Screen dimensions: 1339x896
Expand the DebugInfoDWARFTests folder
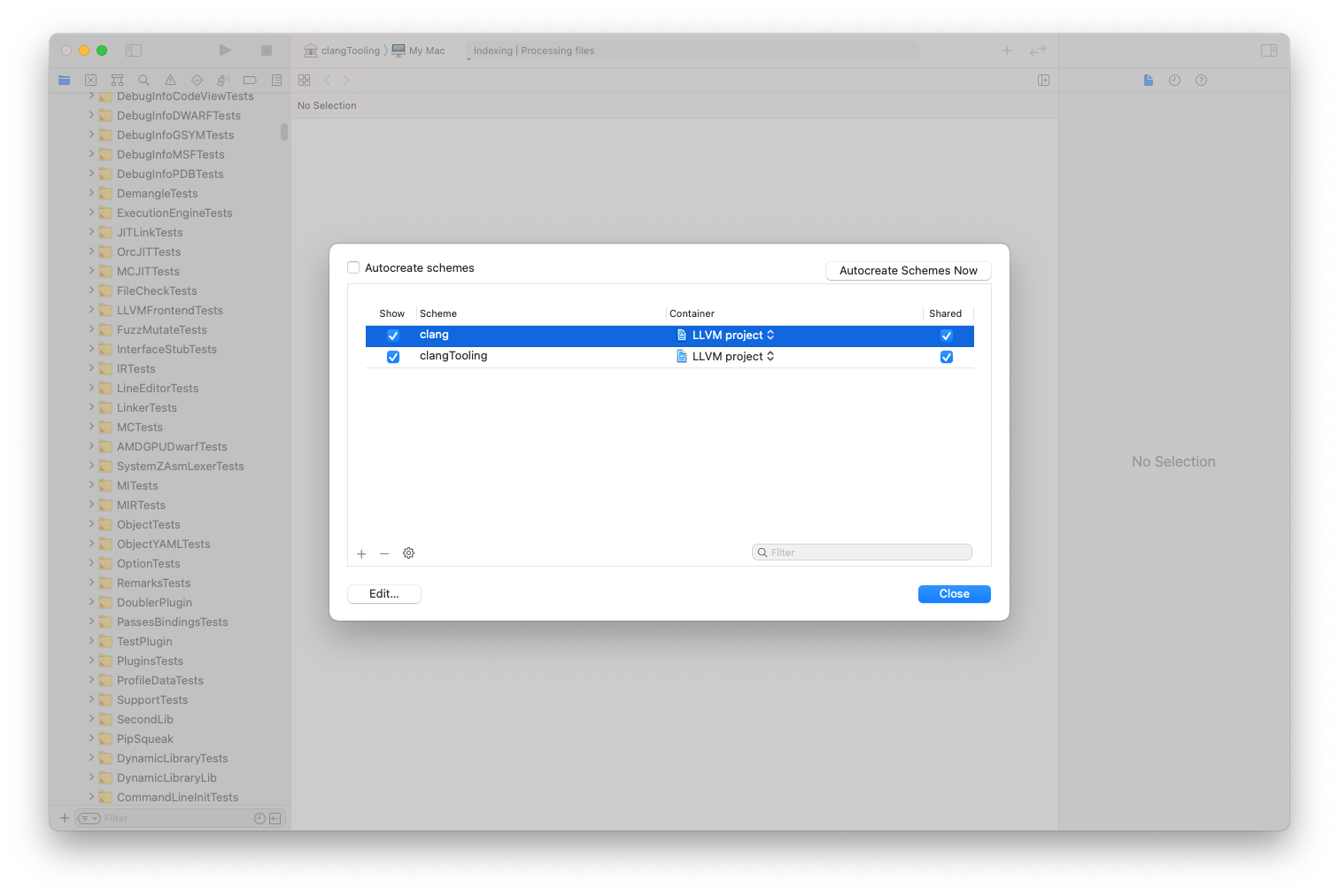coord(91,115)
